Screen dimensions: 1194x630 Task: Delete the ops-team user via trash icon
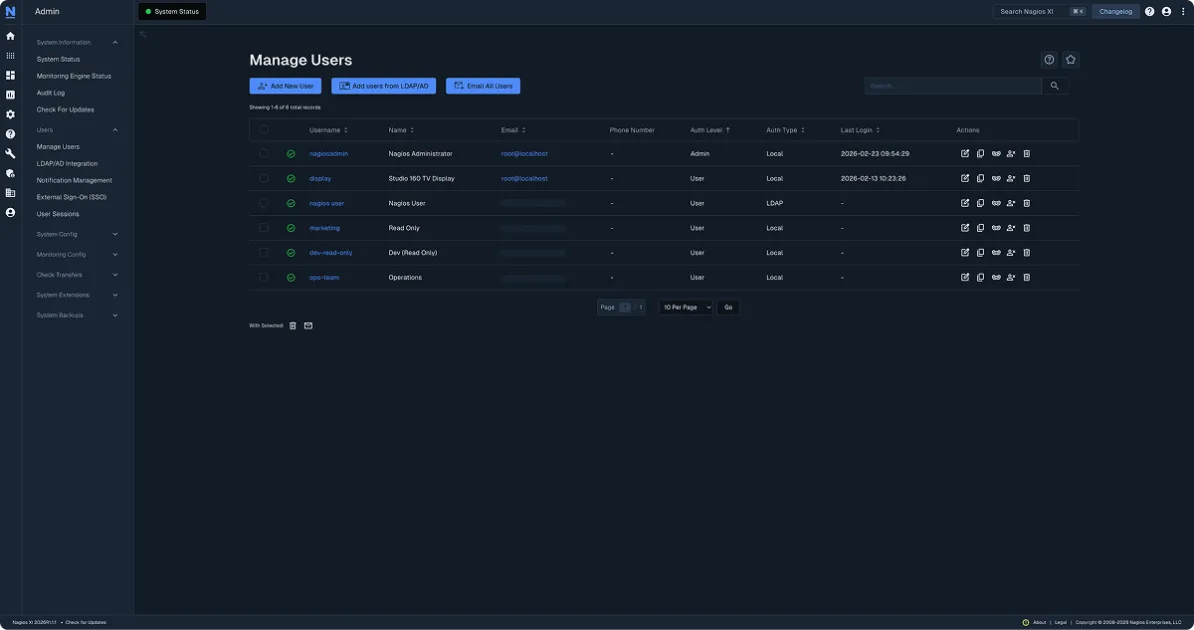(1025, 276)
